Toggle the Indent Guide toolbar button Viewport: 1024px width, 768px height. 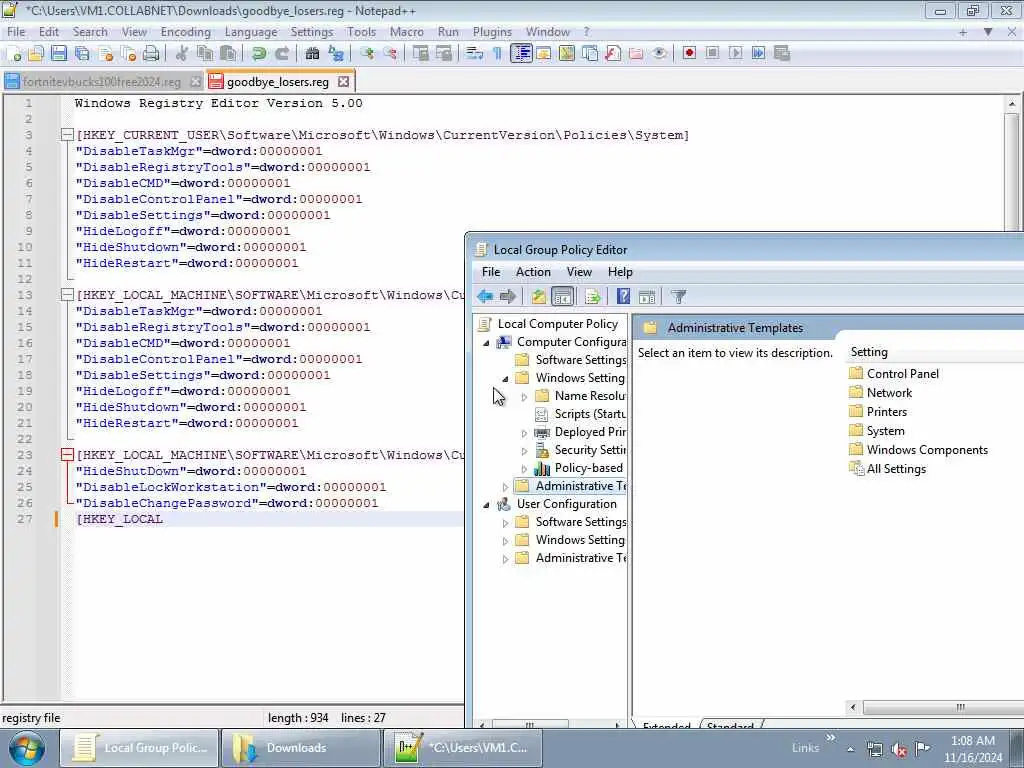(521, 54)
